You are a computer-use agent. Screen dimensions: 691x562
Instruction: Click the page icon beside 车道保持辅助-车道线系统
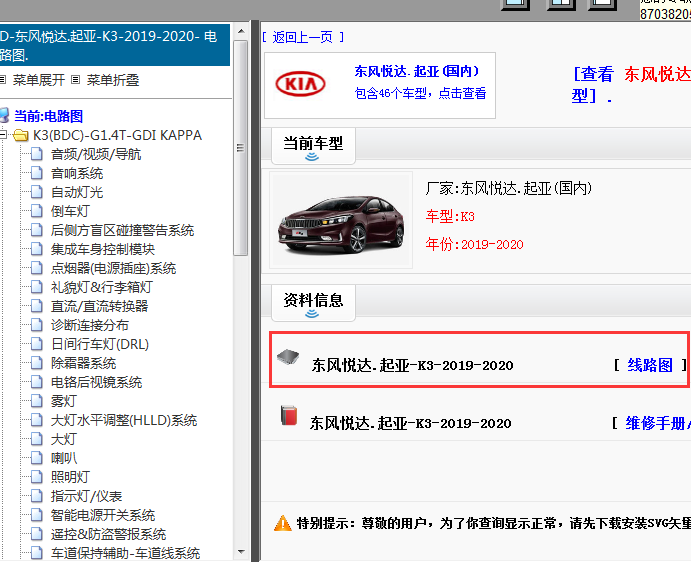point(37,553)
